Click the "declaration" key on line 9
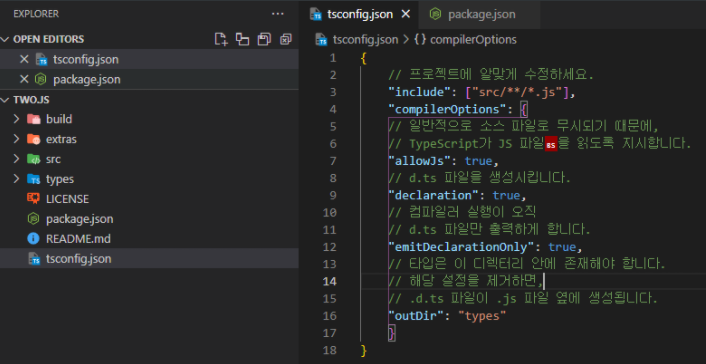 tap(434, 196)
